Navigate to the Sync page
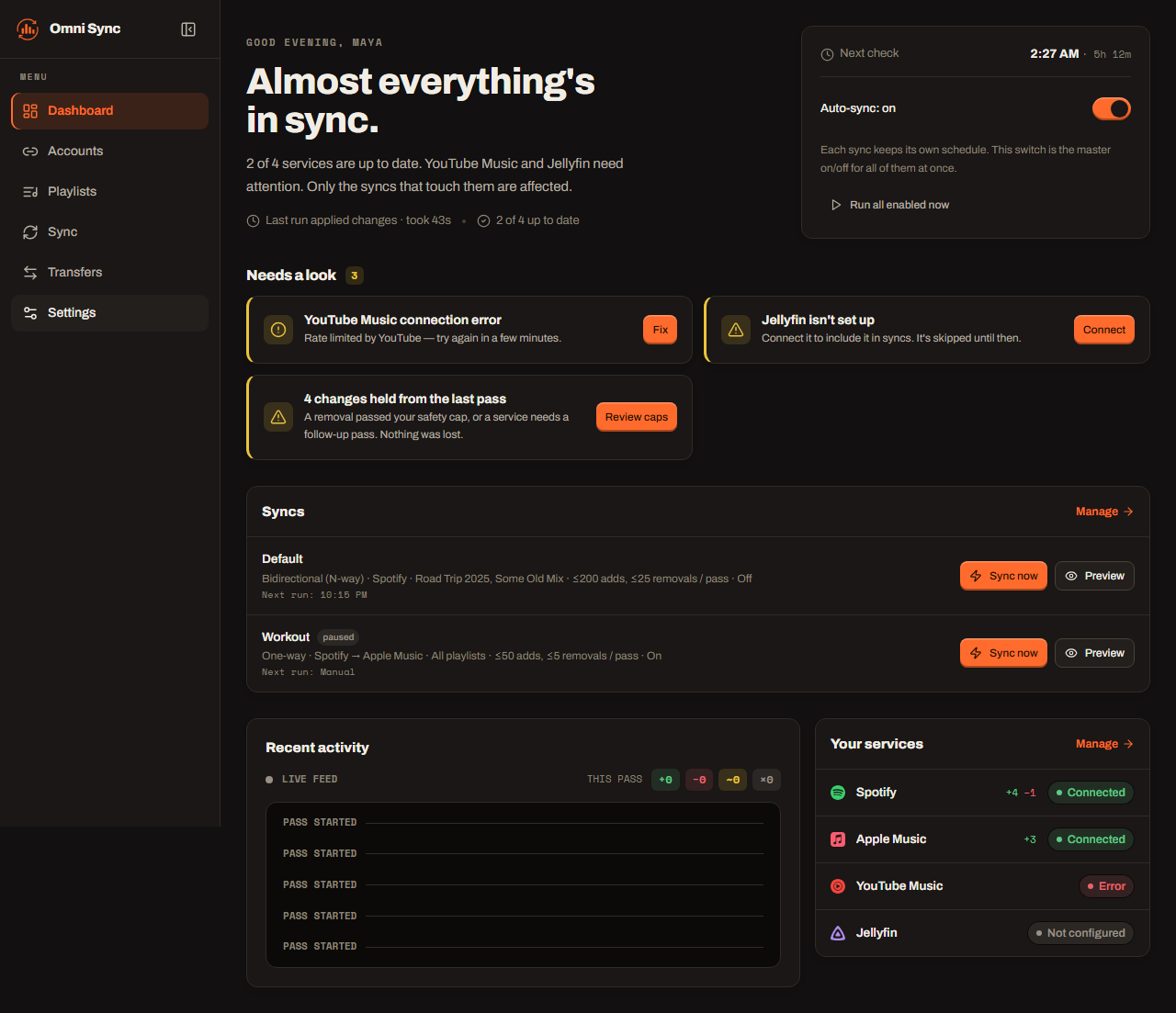1176x1013 pixels. click(x=109, y=232)
